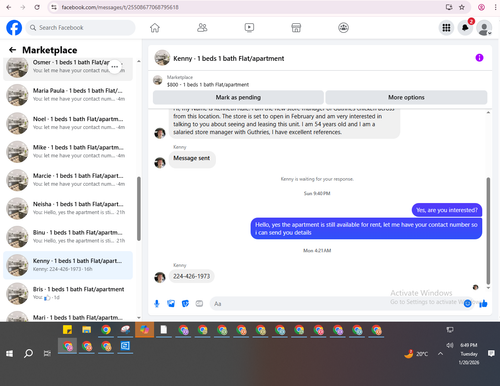Screen dimensions: 500x386
Task: Open the three-dot options on Osmer conversation
Action: click(x=115, y=67)
